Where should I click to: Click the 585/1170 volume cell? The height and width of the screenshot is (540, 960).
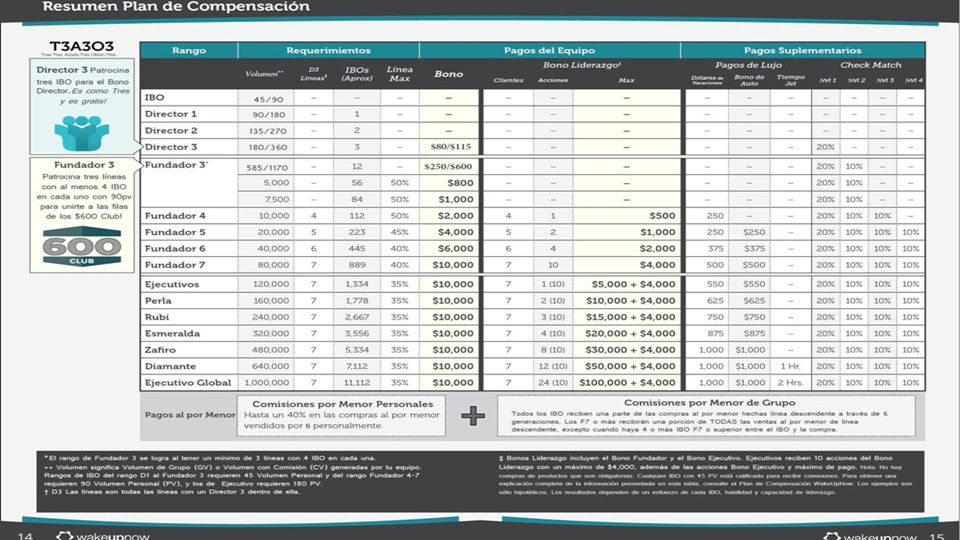click(266, 168)
